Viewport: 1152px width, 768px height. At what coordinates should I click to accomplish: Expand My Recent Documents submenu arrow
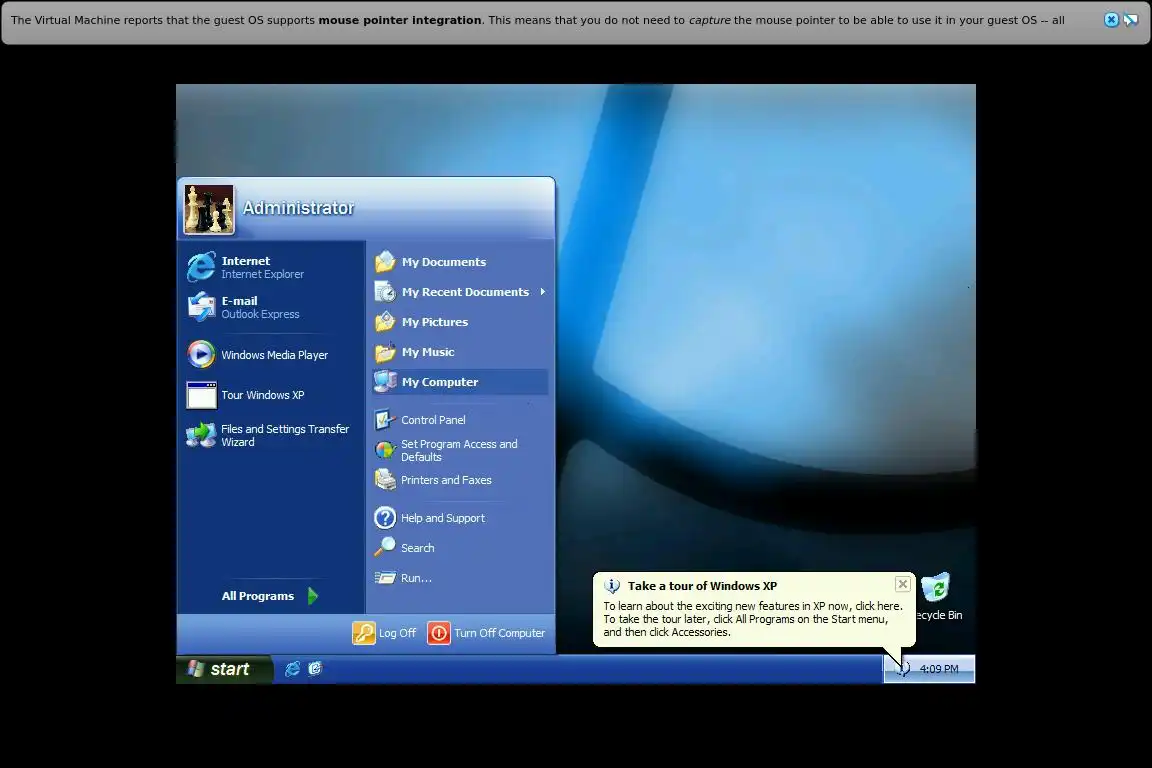coord(543,292)
